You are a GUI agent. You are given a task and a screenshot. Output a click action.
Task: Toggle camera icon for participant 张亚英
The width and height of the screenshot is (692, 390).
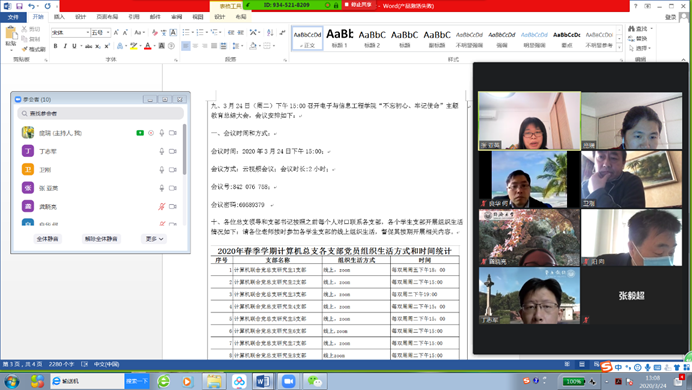(x=173, y=188)
